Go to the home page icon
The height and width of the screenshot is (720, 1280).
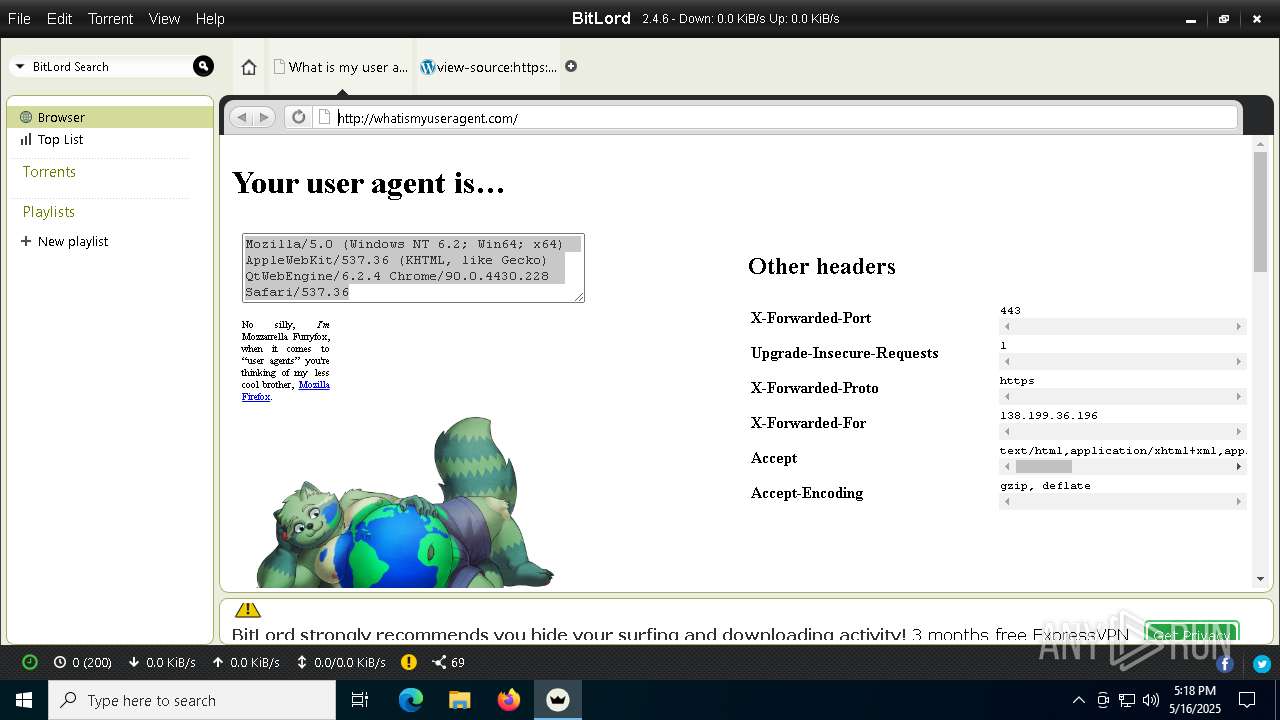249,67
